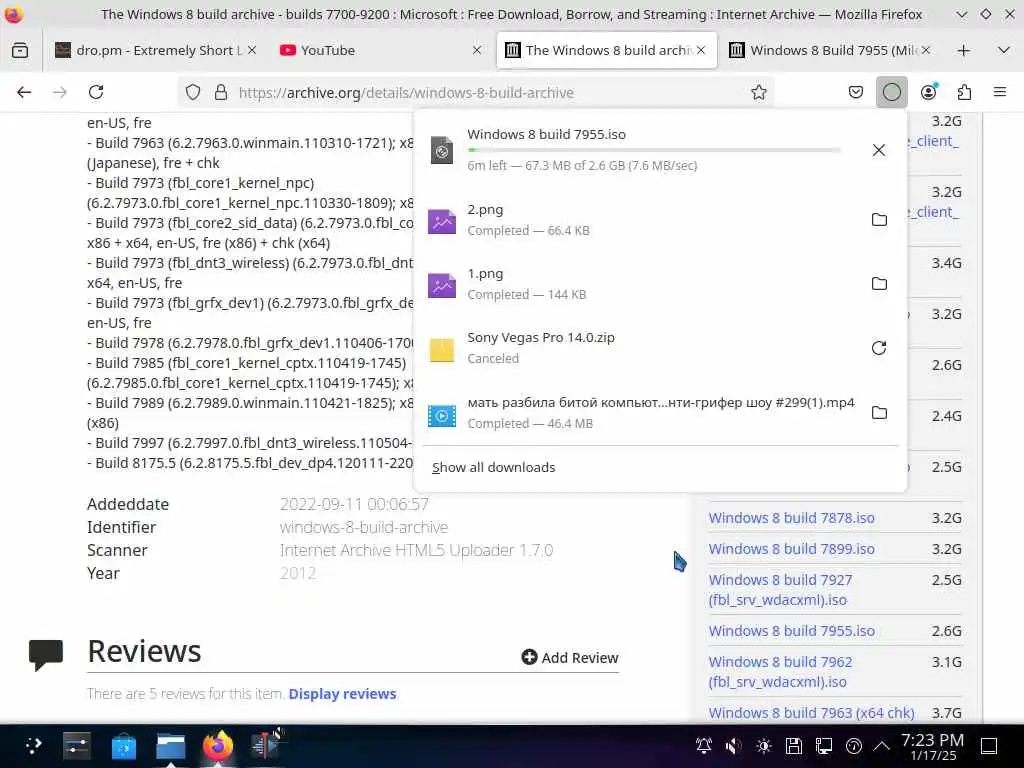The height and width of the screenshot is (768, 1024).
Task: Switch to Windows 8 Build 7955 tab
Action: [x=831, y=50]
